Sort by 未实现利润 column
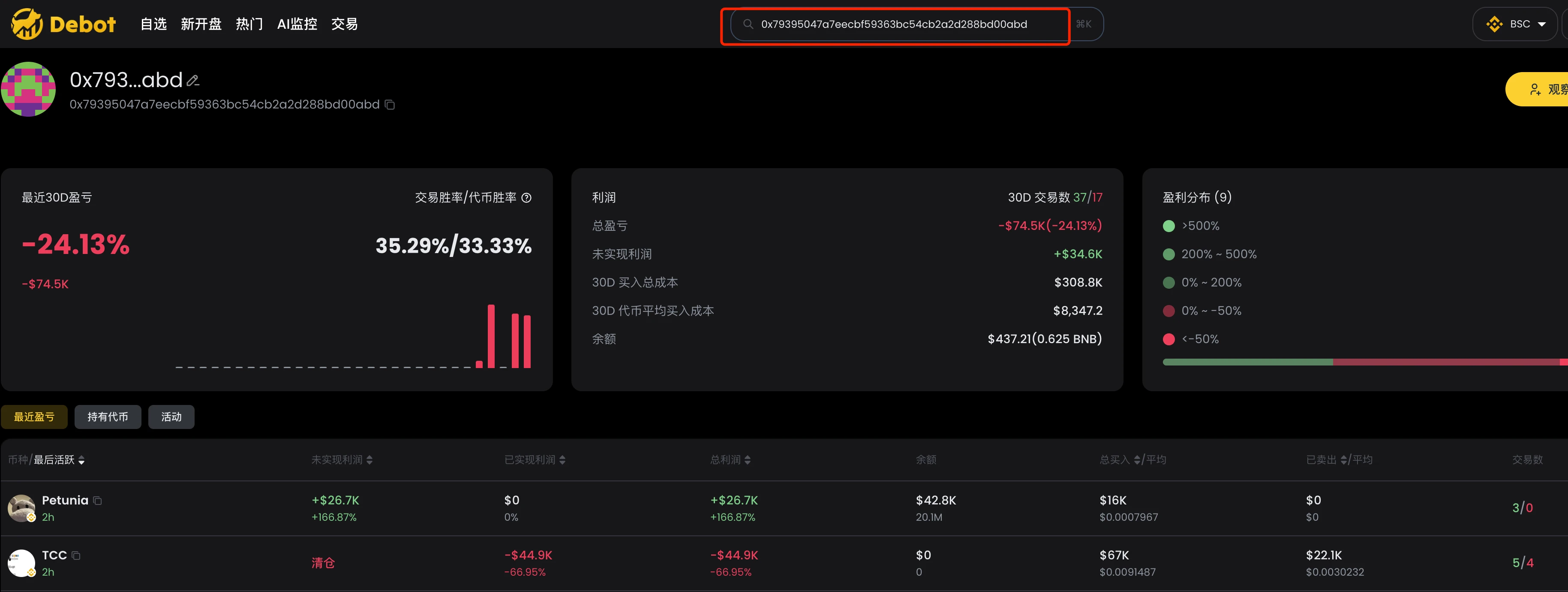The height and width of the screenshot is (592, 1568). tap(369, 460)
